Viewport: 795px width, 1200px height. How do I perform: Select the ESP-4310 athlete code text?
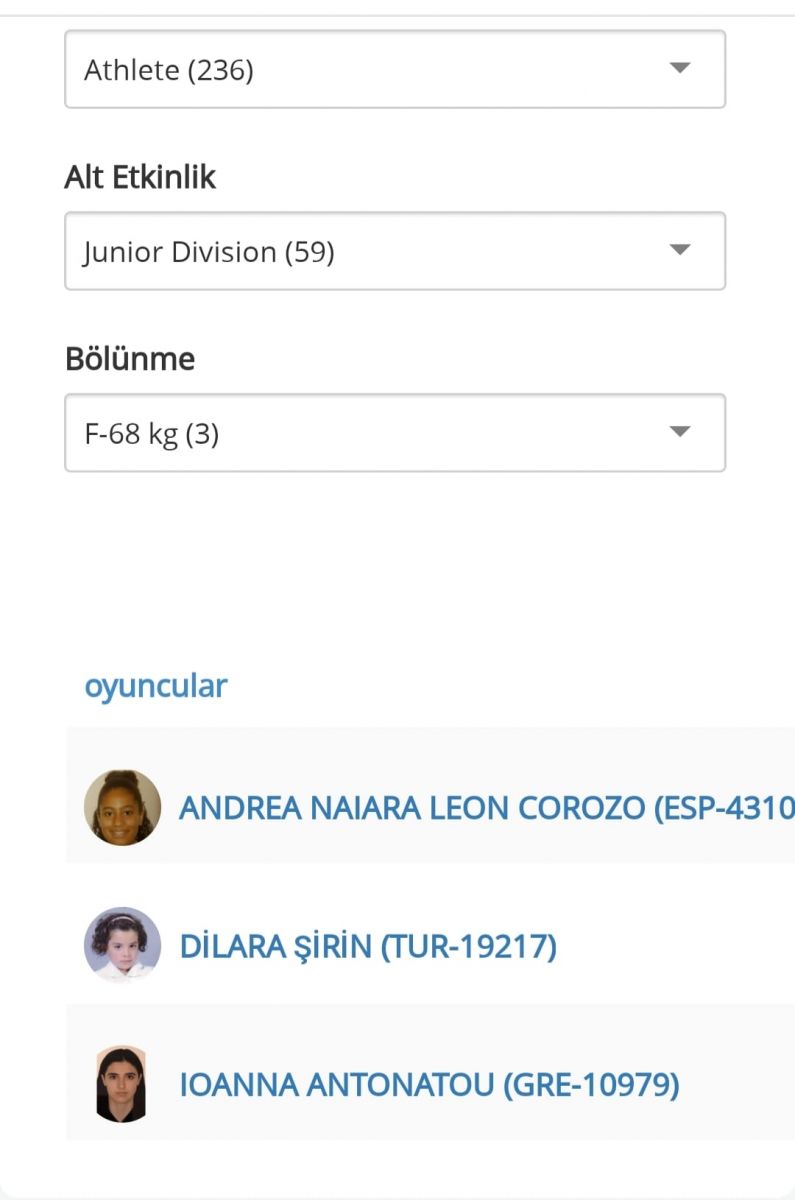click(x=729, y=808)
